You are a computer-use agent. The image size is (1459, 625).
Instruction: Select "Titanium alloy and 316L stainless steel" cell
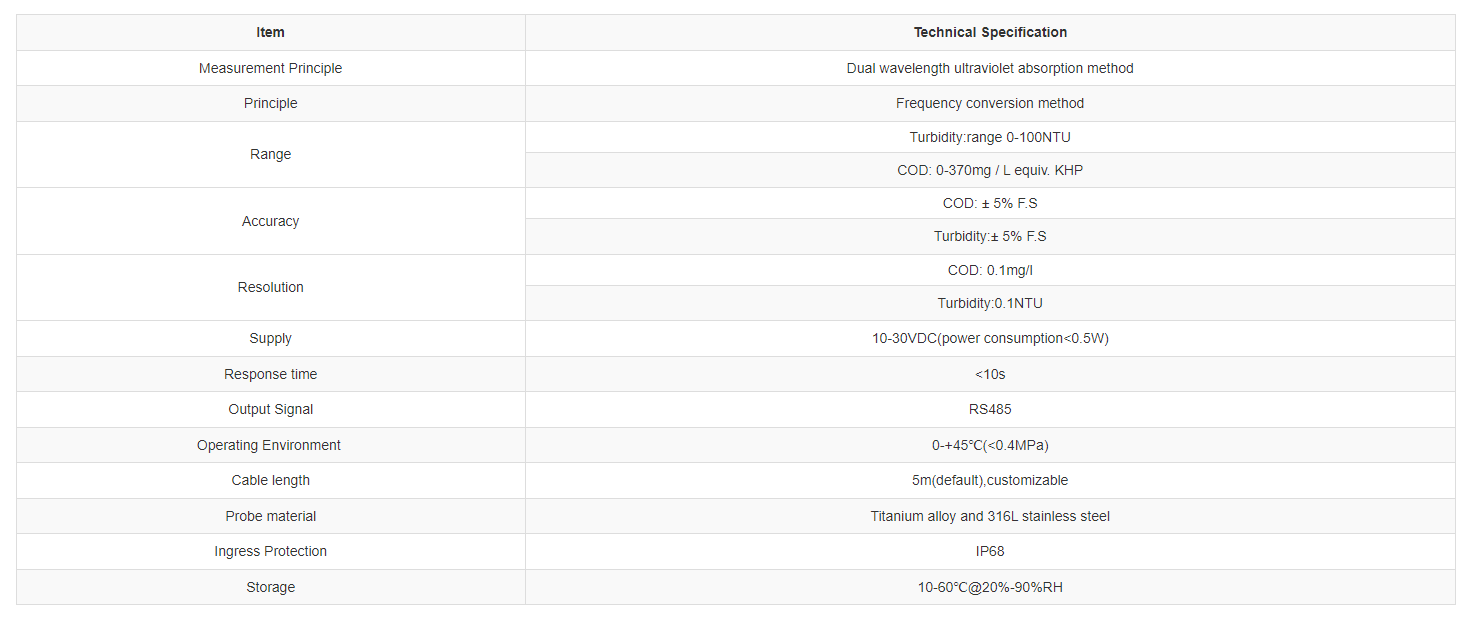(x=990, y=516)
